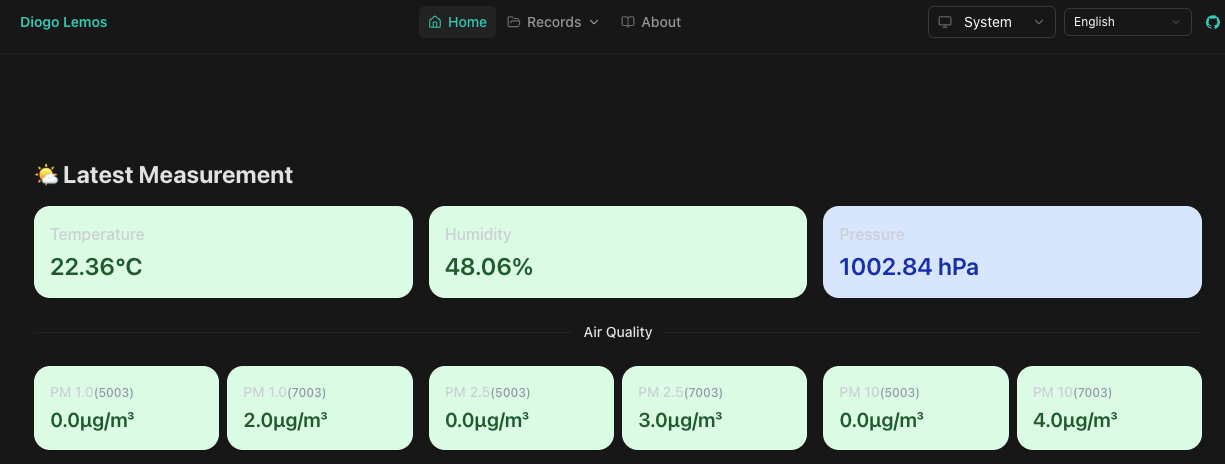Image resolution: width=1225 pixels, height=464 pixels.
Task: Open the System theme dropdown
Action: pos(991,22)
